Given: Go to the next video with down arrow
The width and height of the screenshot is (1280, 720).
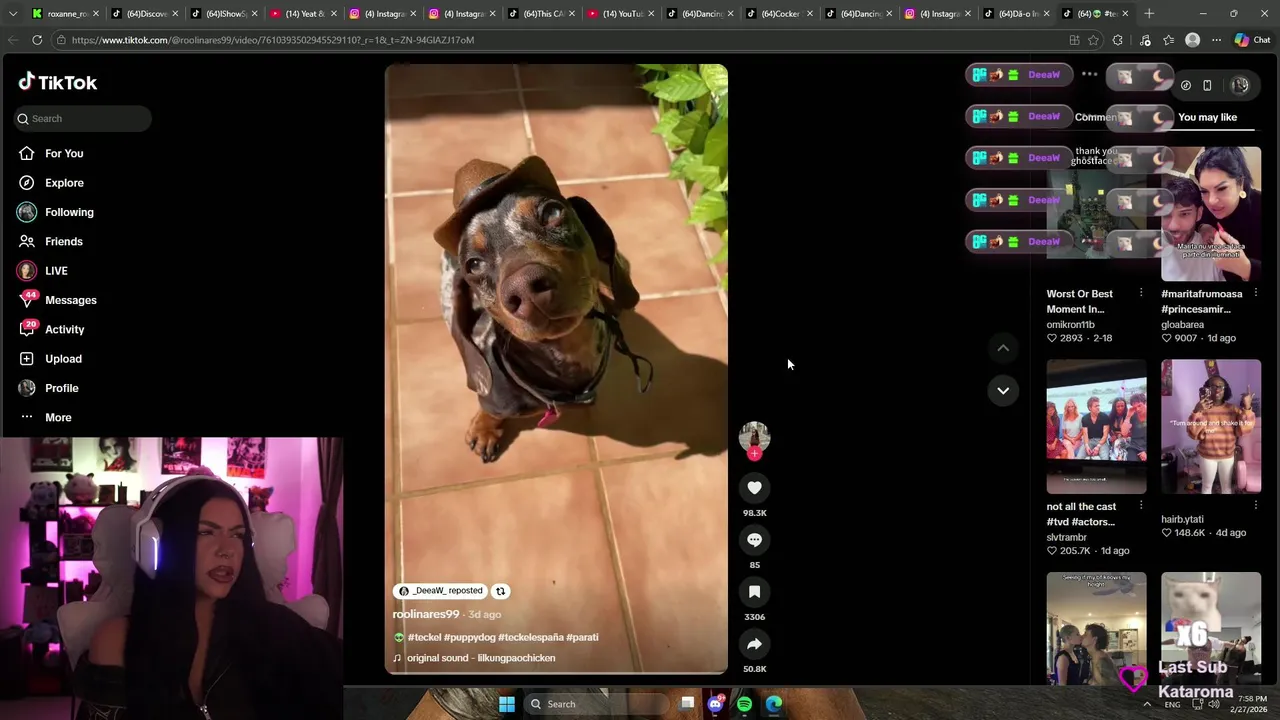Looking at the screenshot, I should click(x=1003, y=390).
